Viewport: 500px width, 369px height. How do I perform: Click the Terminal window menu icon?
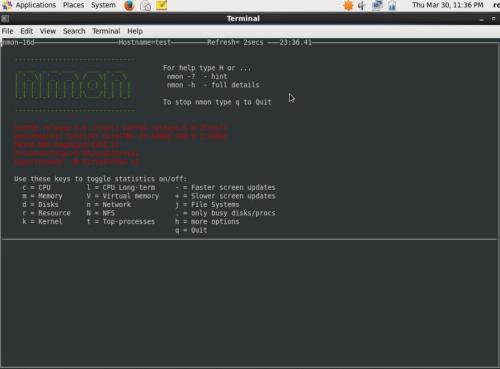5,19
